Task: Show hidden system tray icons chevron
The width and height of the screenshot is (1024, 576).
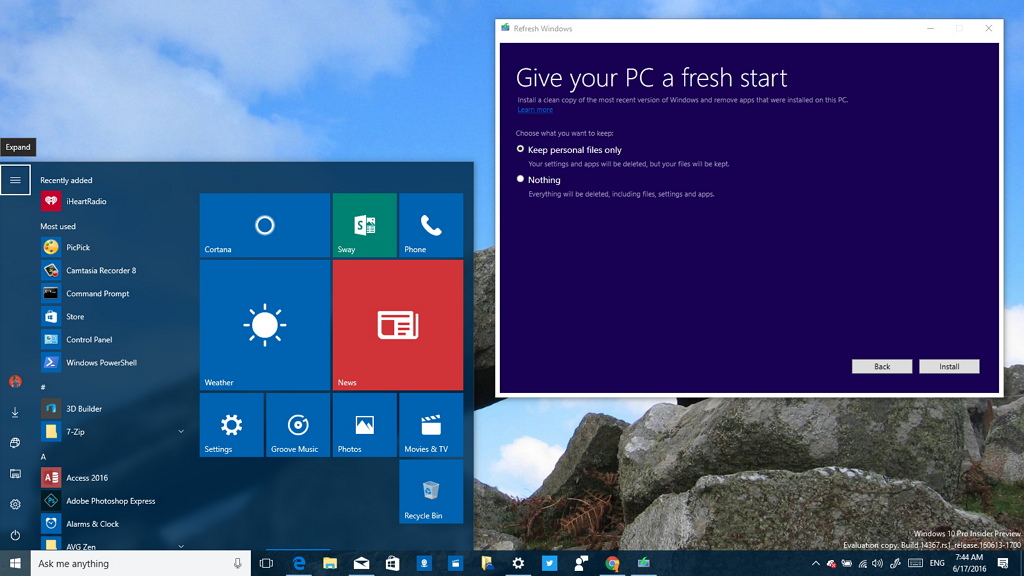Action: (x=816, y=563)
